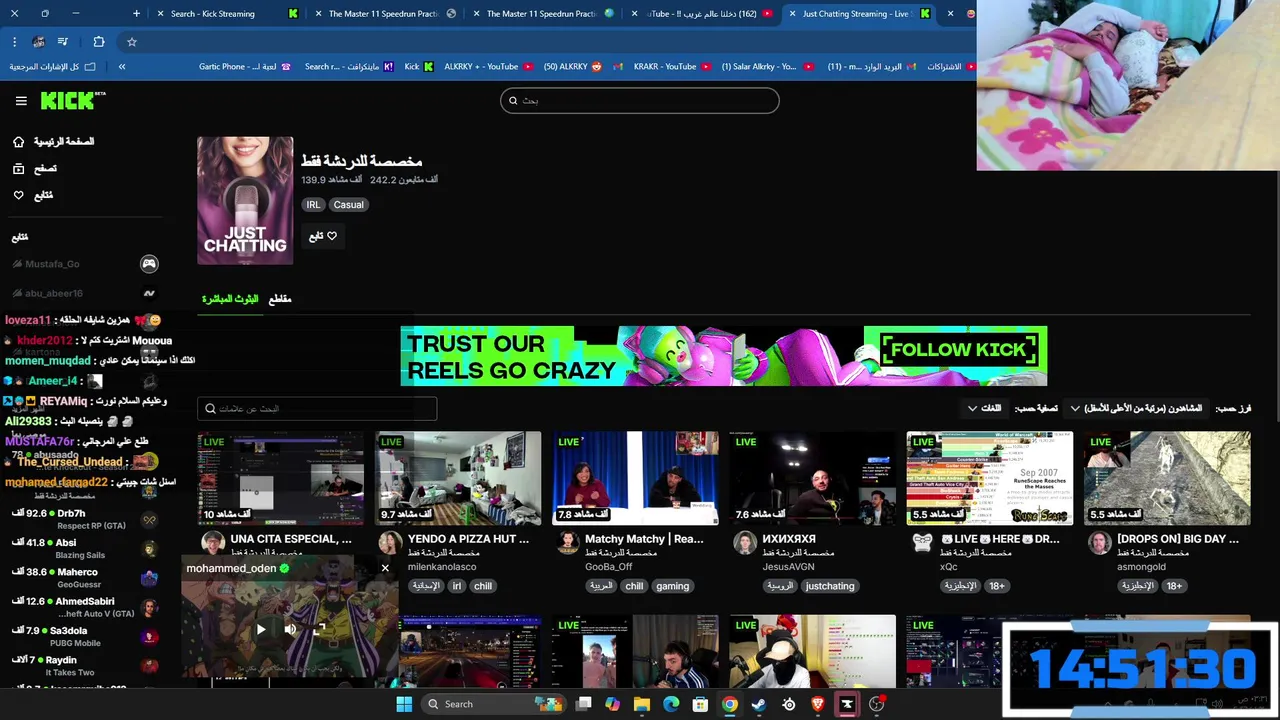
Task: Open the following heart sidebar item
Action: [32, 195]
